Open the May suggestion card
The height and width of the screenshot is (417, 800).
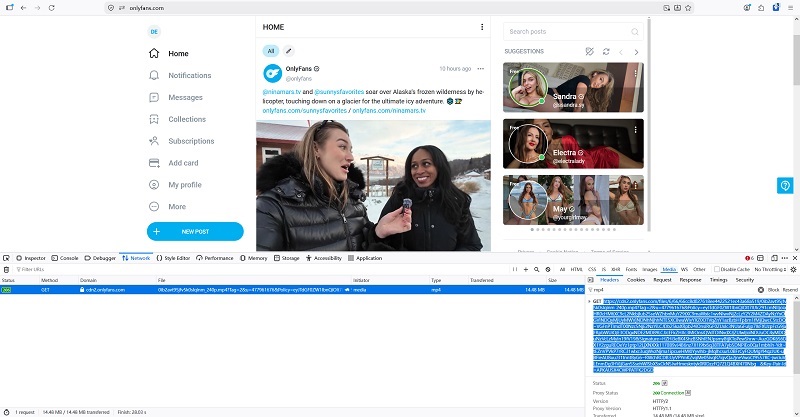click(573, 200)
